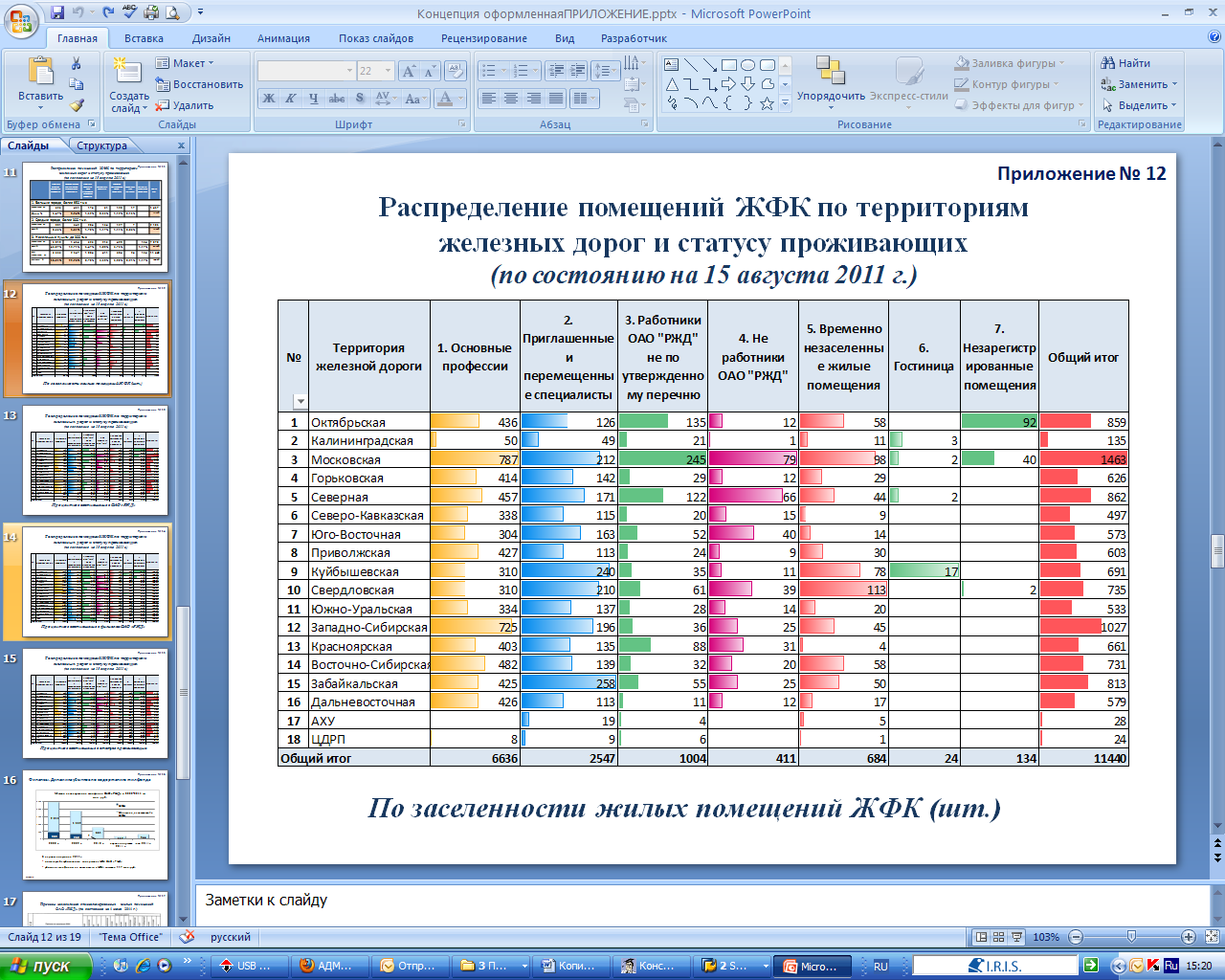The height and width of the screenshot is (980, 1225).
Task: Select the oval shape
Action: tap(747, 65)
